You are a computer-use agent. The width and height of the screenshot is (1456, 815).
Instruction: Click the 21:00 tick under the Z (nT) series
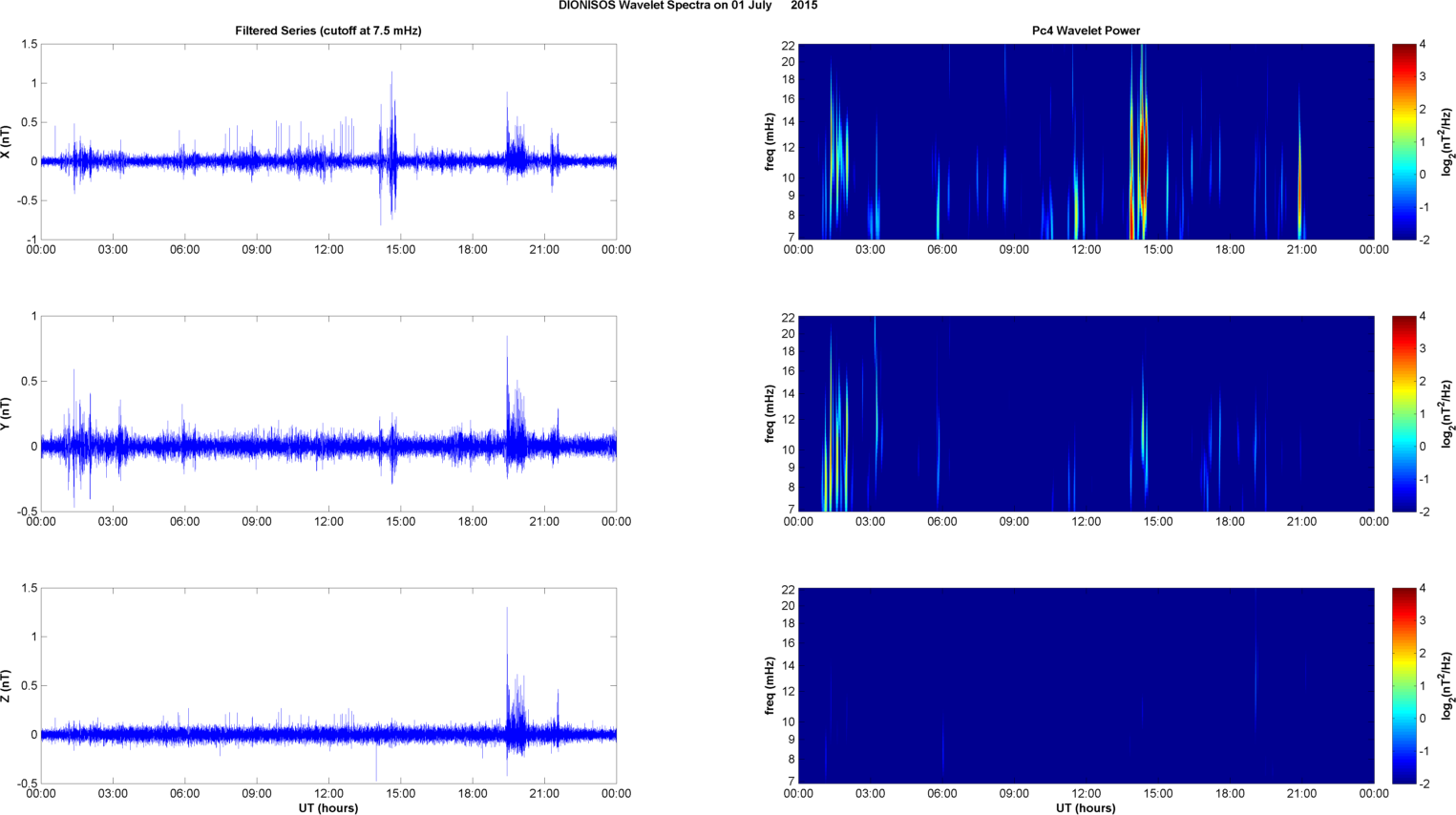point(544,794)
